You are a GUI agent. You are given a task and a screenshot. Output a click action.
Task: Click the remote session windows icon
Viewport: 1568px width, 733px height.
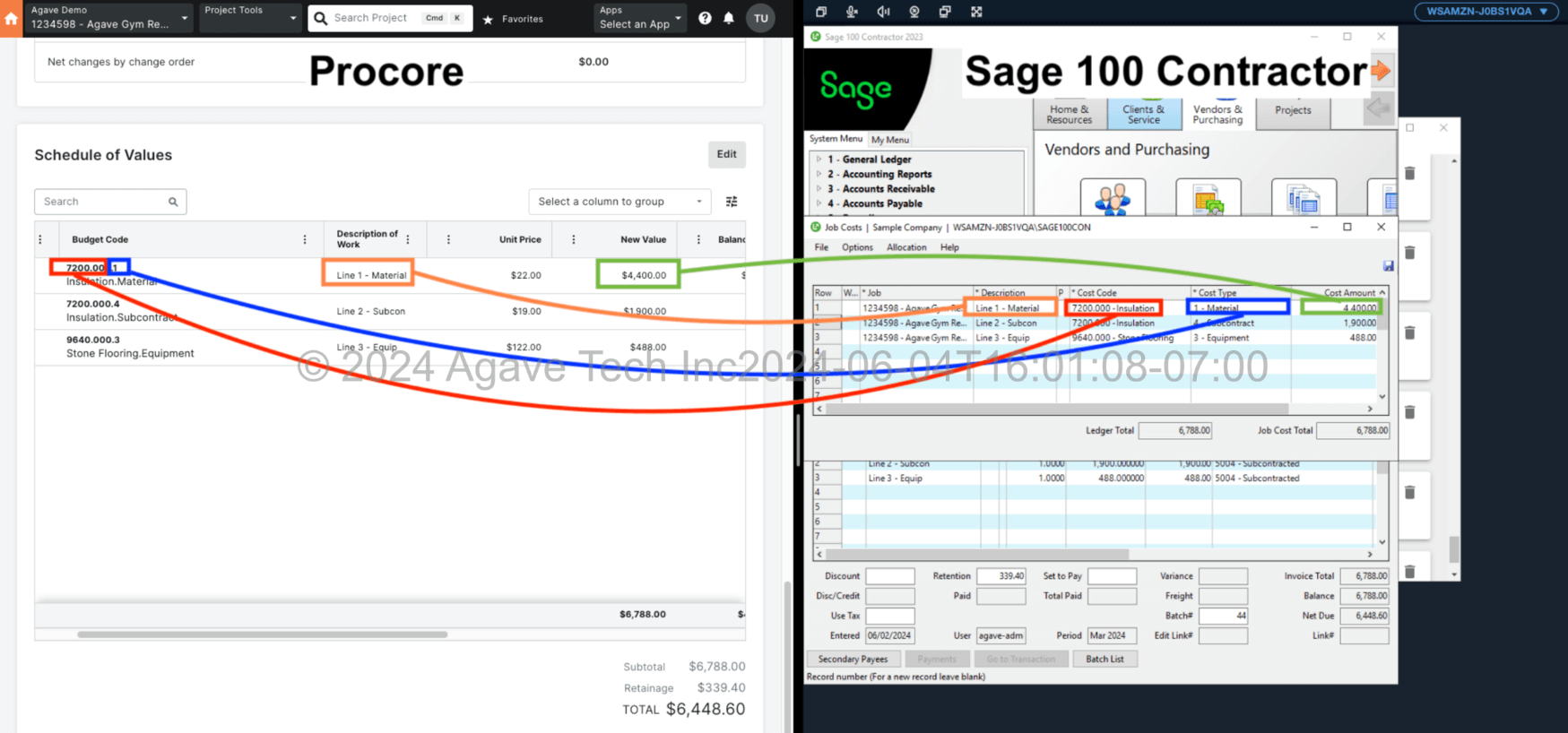click(x=821, y=12)
